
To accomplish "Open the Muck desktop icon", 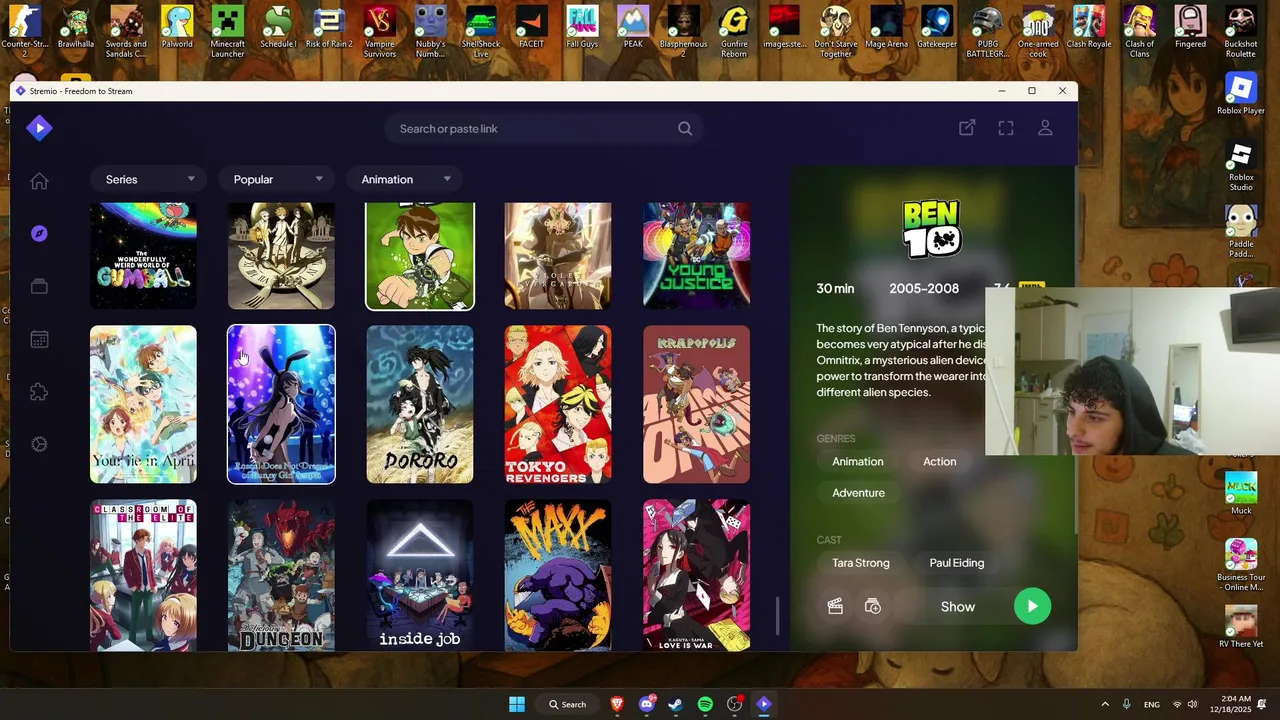I will tap(1241, 493).
